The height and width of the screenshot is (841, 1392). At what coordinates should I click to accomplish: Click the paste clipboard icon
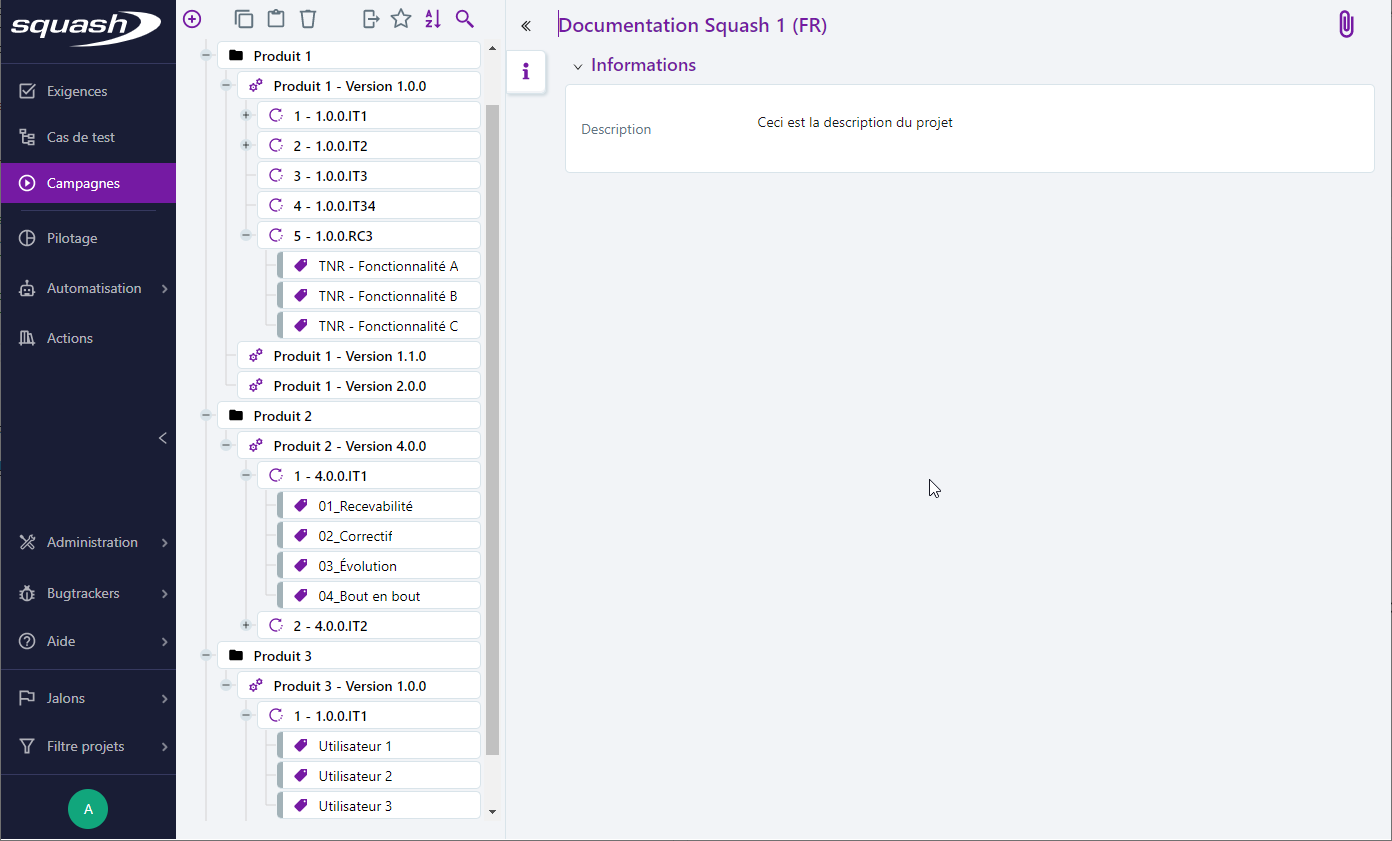click(276, 19)
